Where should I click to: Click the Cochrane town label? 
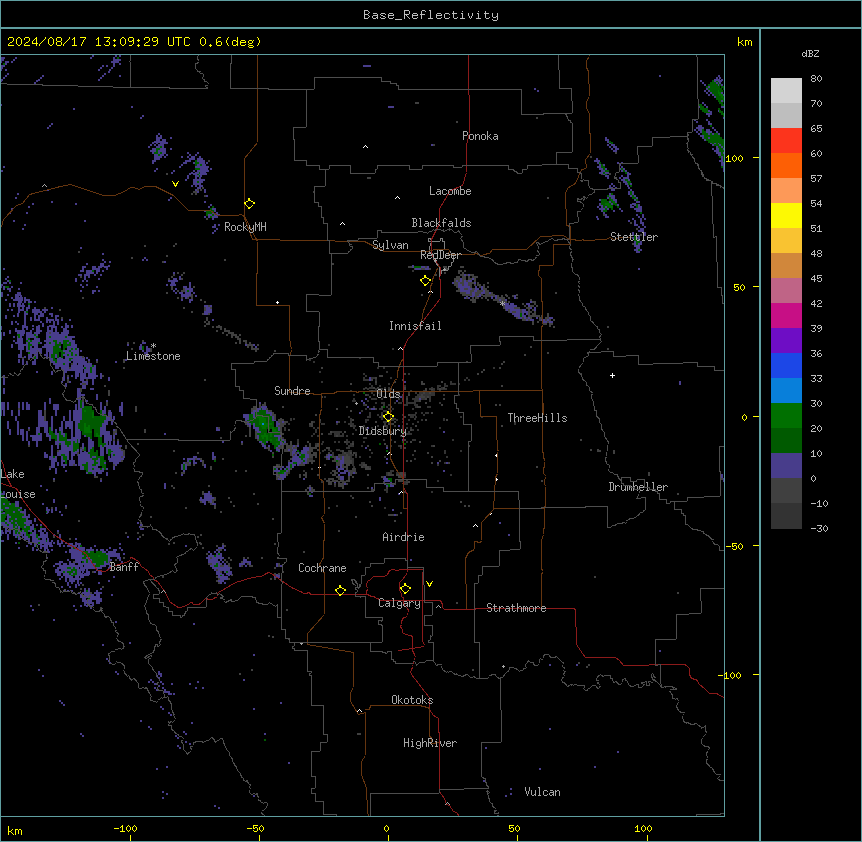click(322, 568)
